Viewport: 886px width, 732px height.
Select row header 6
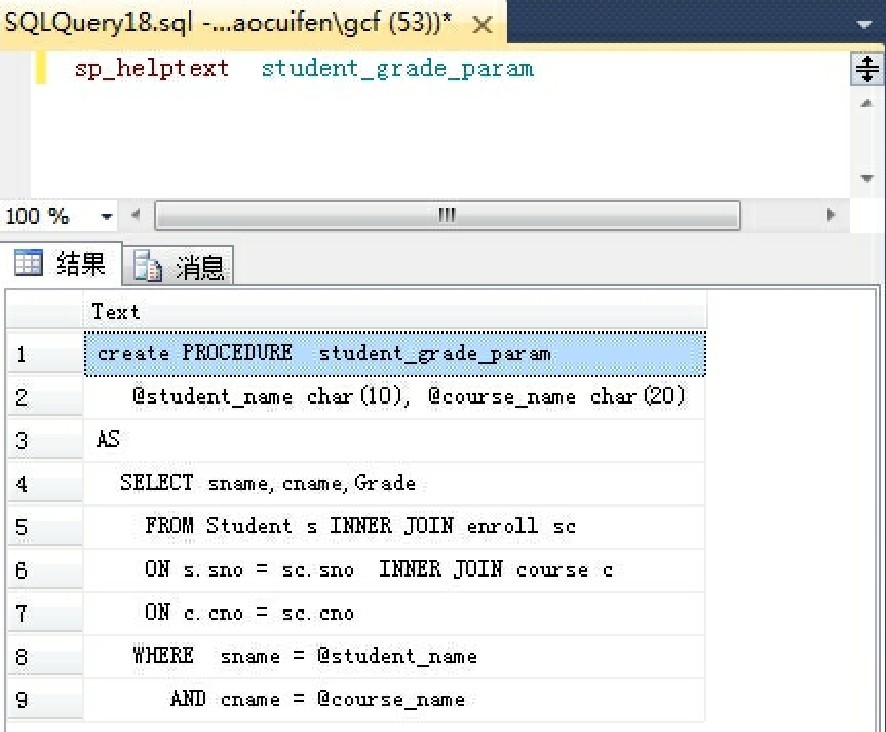[45, 570]
